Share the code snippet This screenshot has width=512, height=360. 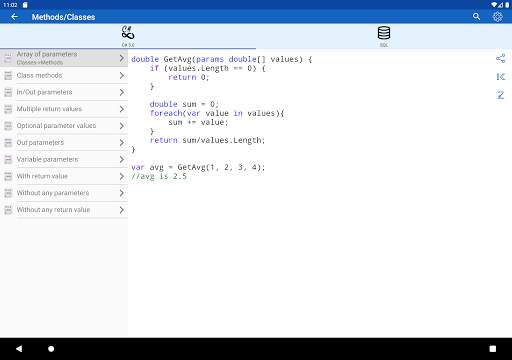(500, 58)
